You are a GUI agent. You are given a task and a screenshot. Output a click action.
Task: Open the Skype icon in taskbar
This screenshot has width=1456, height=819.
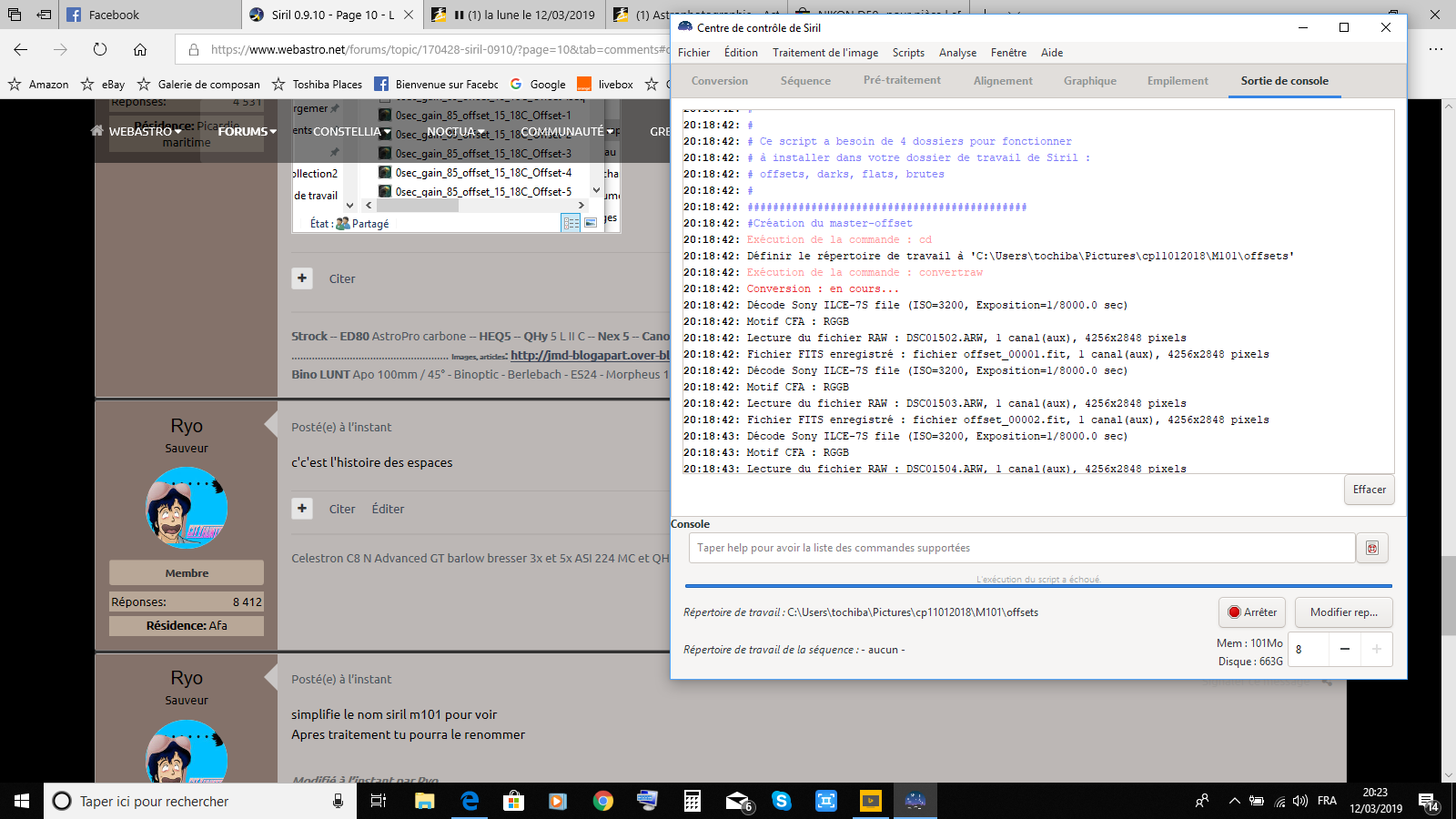coord(782,801)
